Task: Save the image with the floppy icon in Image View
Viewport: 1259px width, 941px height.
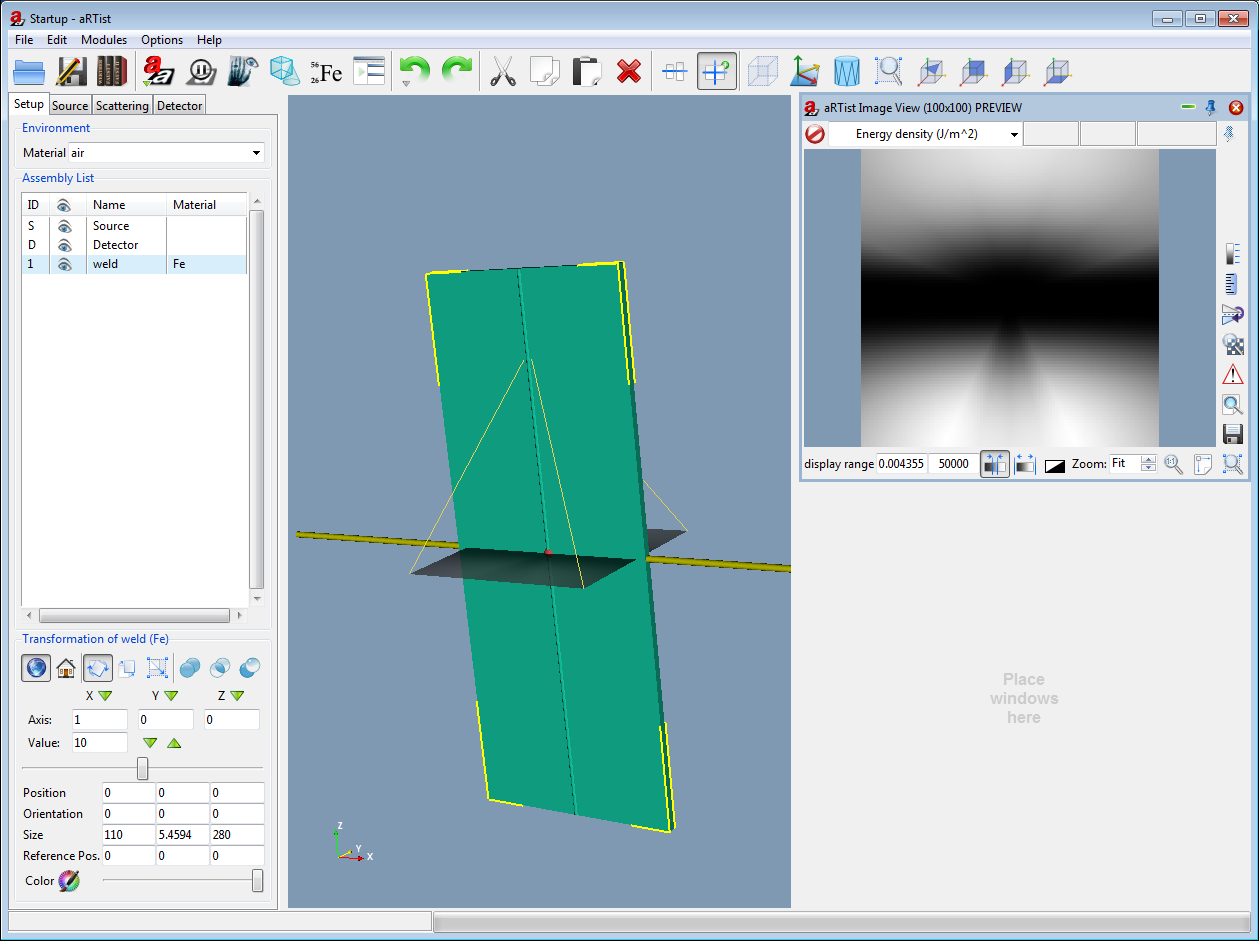Action: pyautogui.click(x=1233, y=435)
